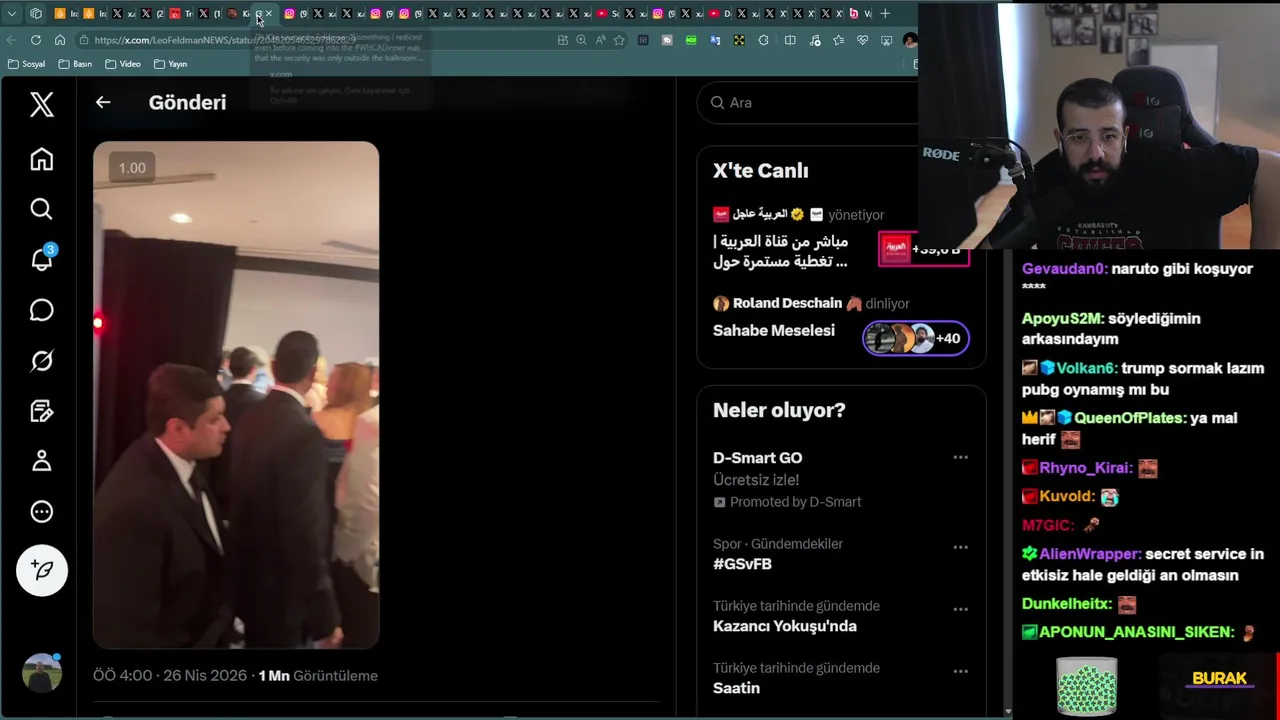Open the Explore search icon in sidebar
1280x720 pixels.
click(x=41, y=209)
